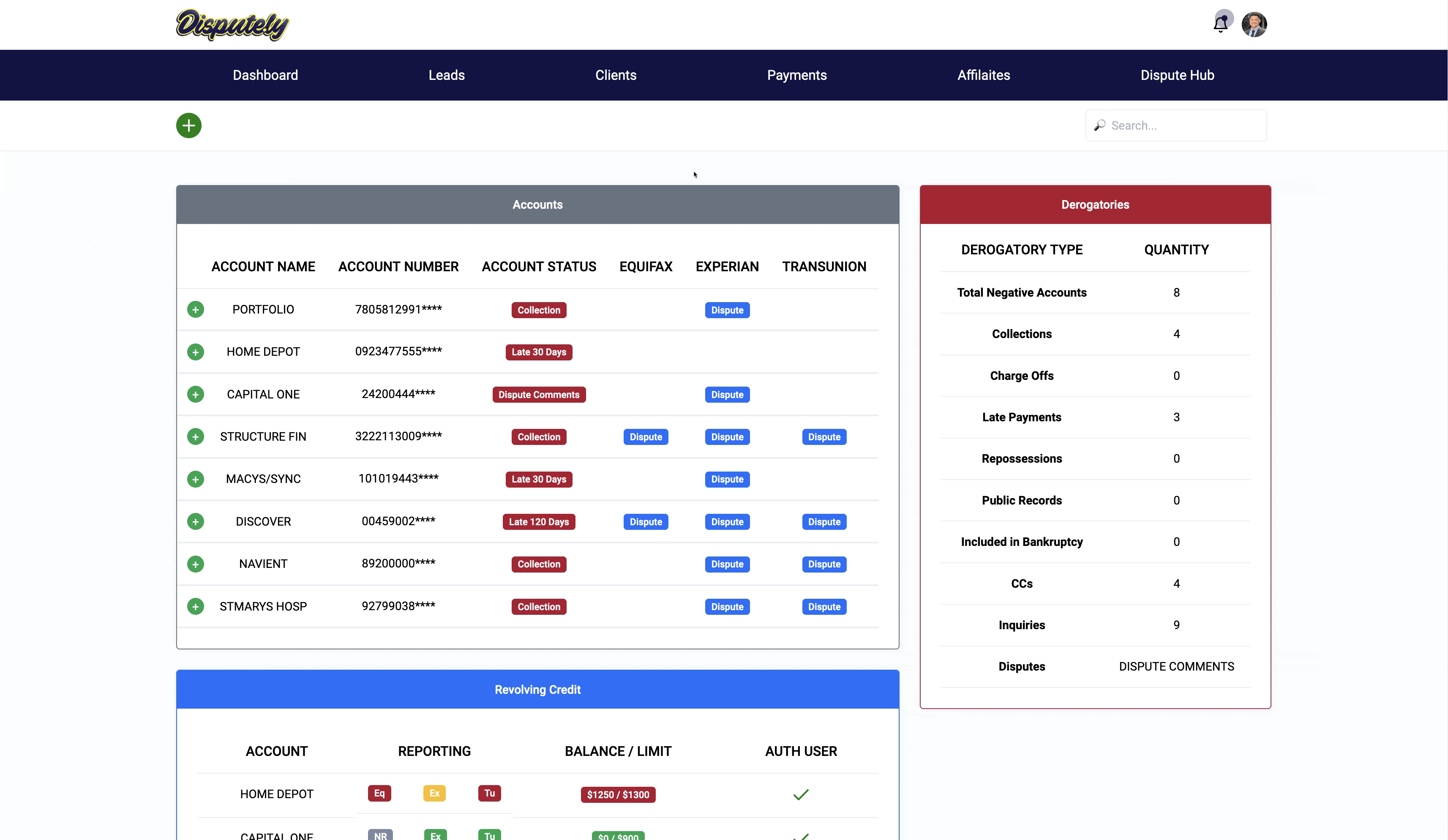Click TransUnion Dispute for STMARYS HOSP
This screenshot has height=840, width=1448.
(x=824, y=607)
